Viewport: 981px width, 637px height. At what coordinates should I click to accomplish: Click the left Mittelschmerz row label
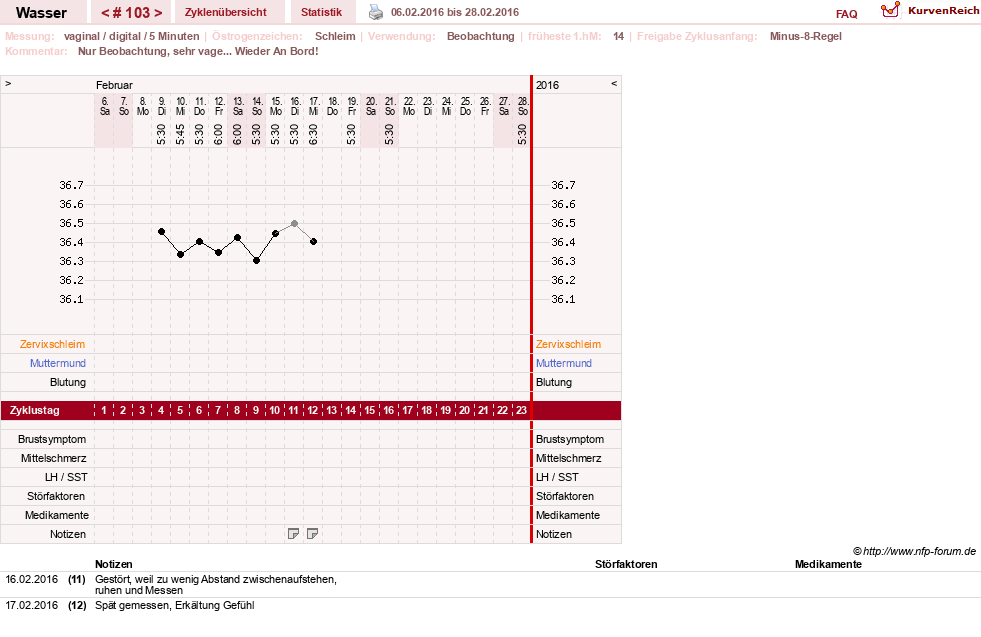point(53,458)
